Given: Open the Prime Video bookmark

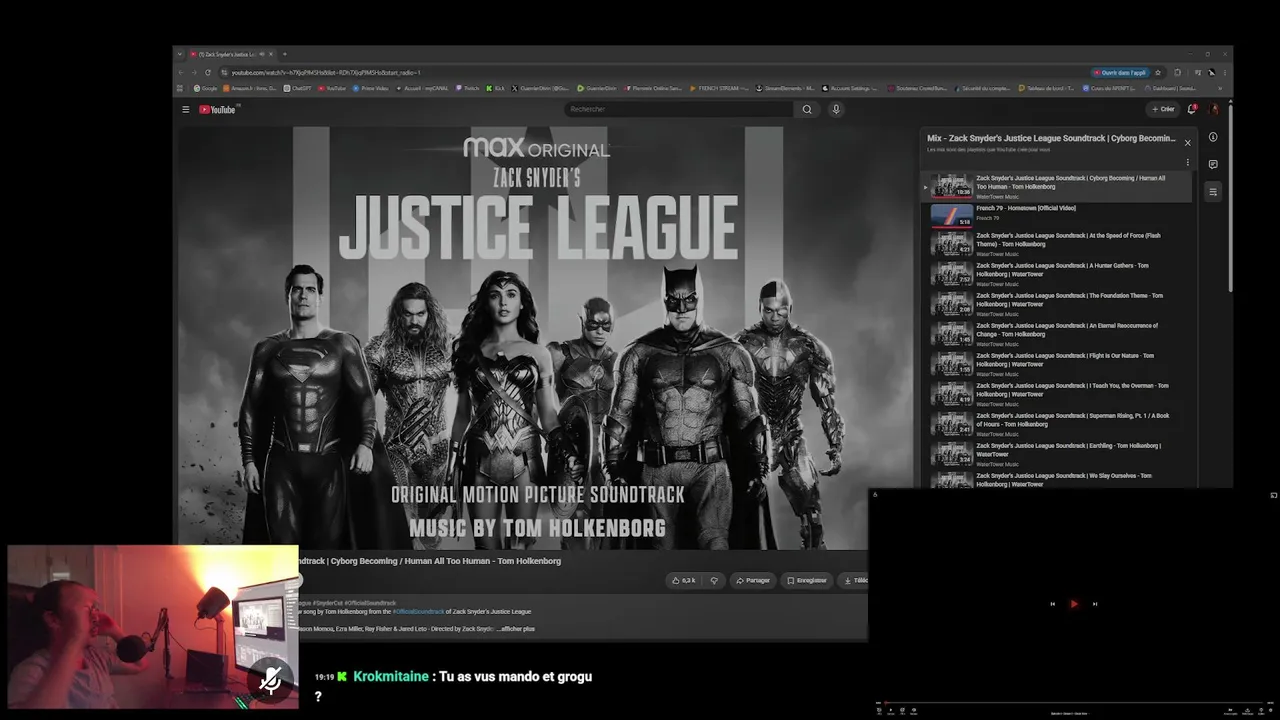Looking at the screenshot, I should point(370,88).
